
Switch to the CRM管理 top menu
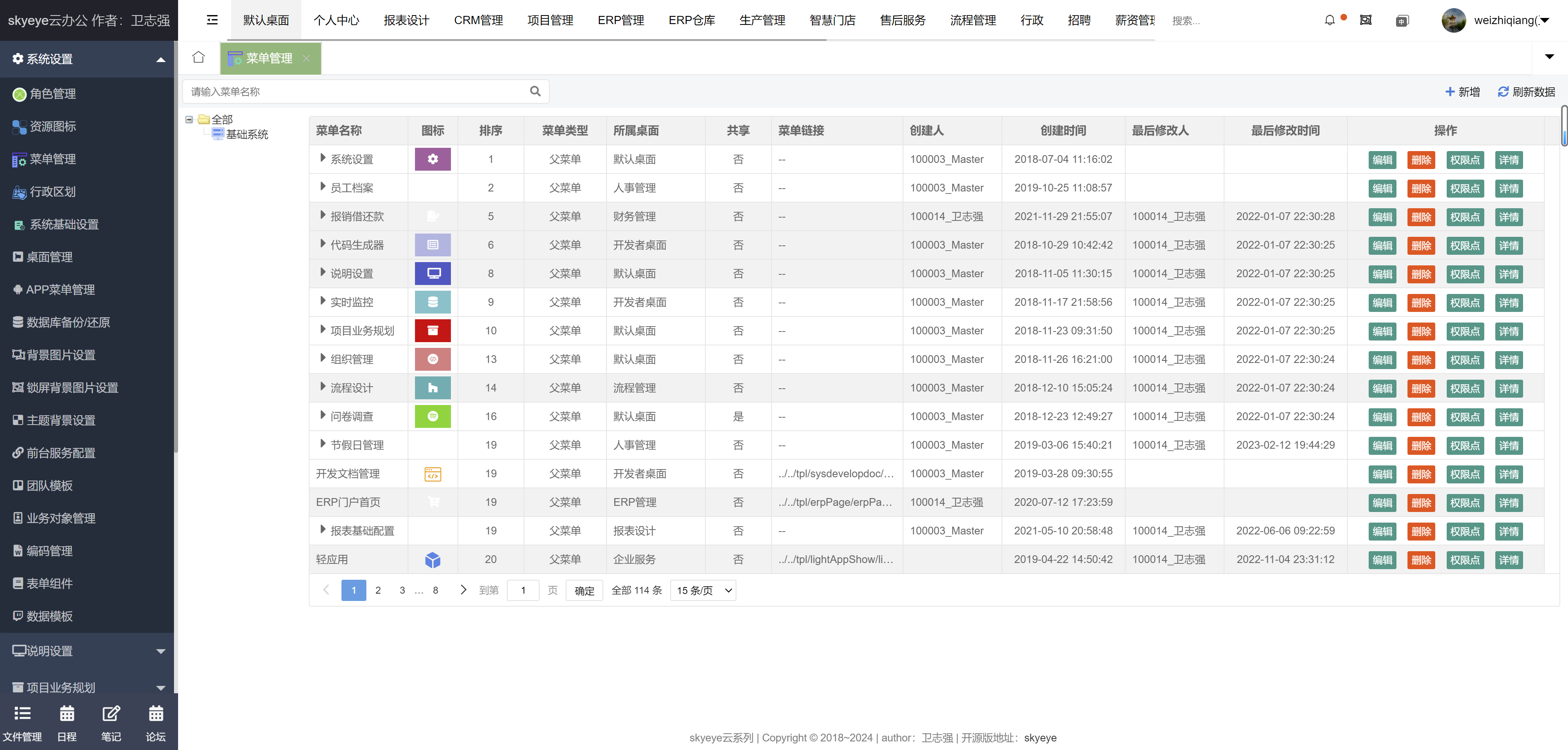click(478, 20)
